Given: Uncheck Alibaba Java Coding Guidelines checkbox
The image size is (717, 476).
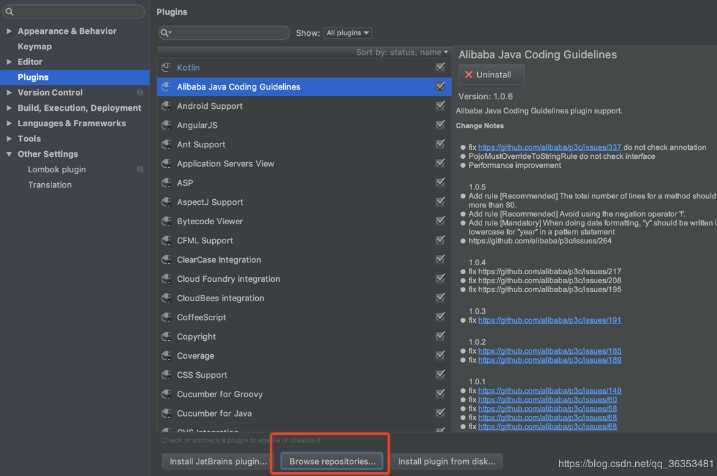Looking at the screenshot, I should [440, 86].
